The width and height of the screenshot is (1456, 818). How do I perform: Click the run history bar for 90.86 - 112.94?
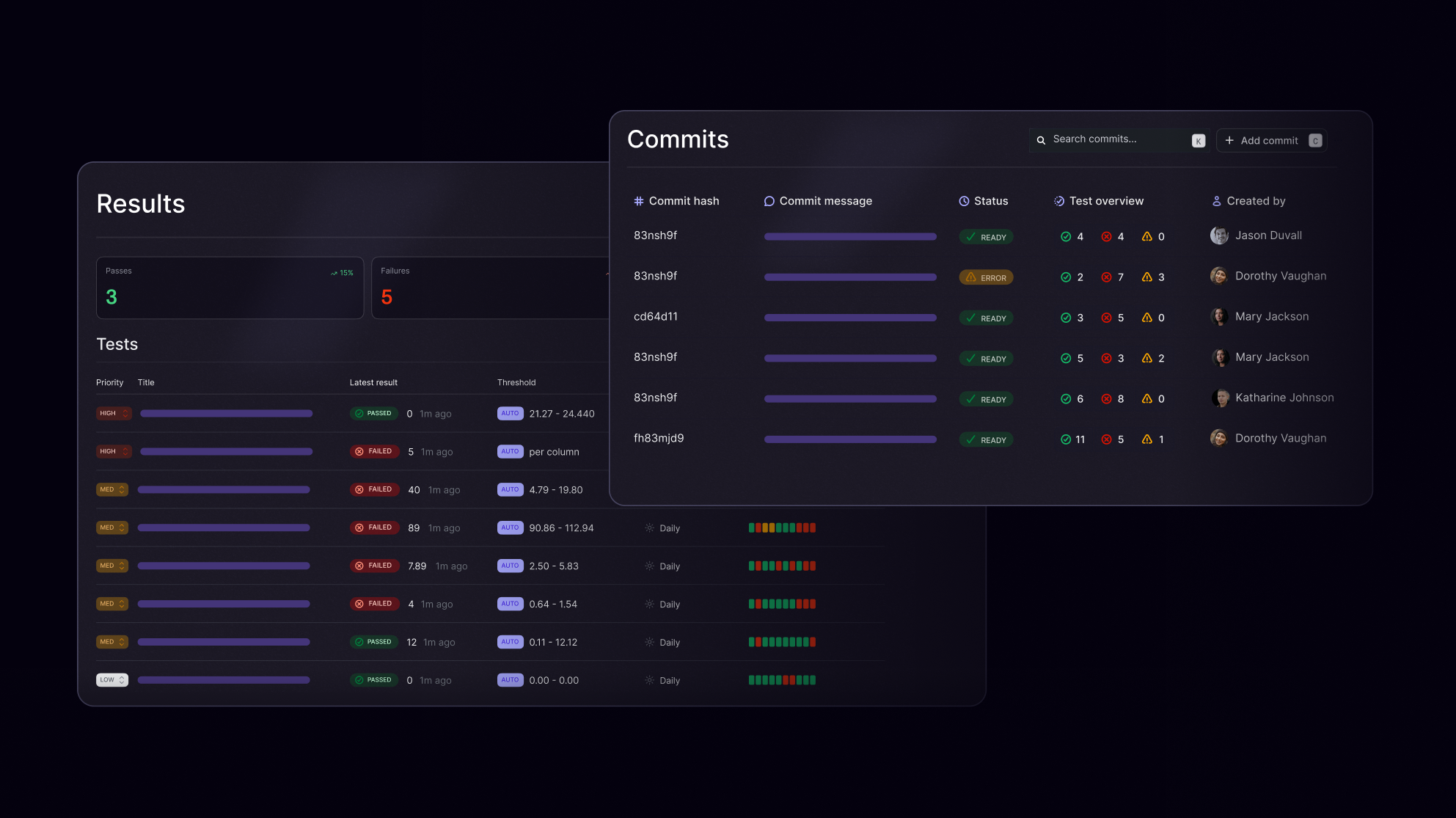coord(782,527)
